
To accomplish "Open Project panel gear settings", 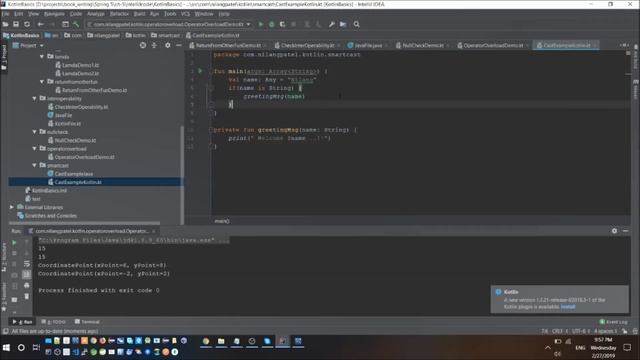I will 168,45.
